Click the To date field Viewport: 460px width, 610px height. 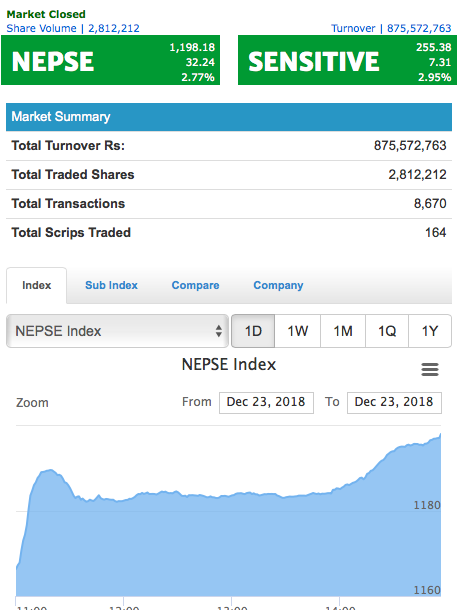(x=394, y=403)
